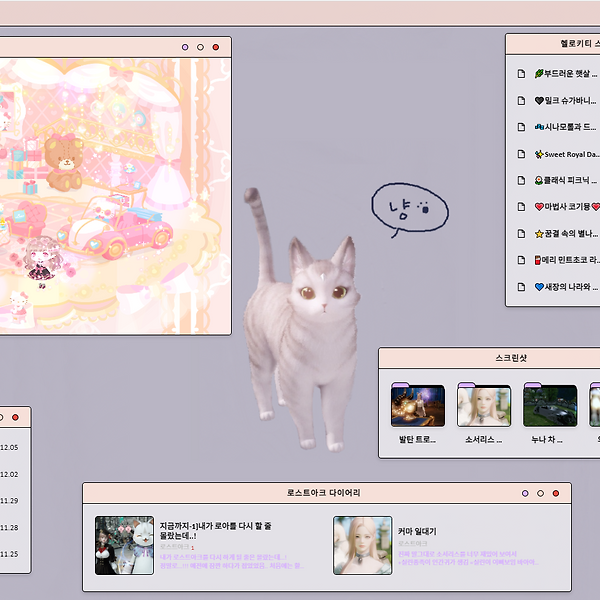Screen dimensions: 600x600
Task: Open the 'Sweet Royal Da..' post link
Action: tap(567, 154)
